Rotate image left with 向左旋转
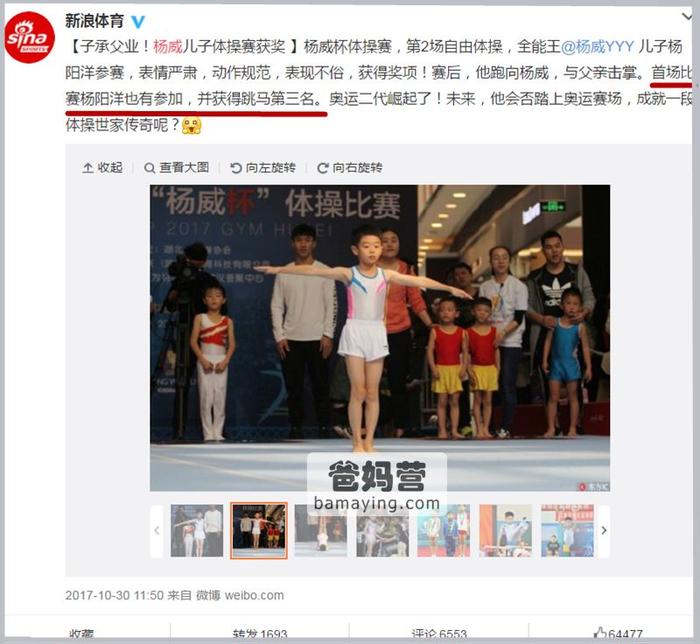 (263, 168)
